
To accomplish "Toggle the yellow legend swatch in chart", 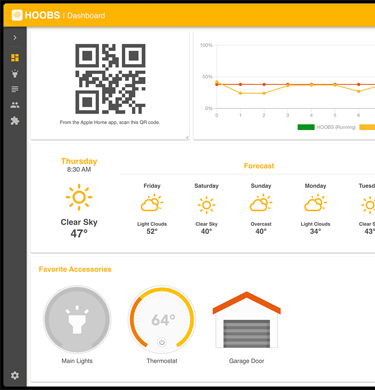I will click(367, 127).
